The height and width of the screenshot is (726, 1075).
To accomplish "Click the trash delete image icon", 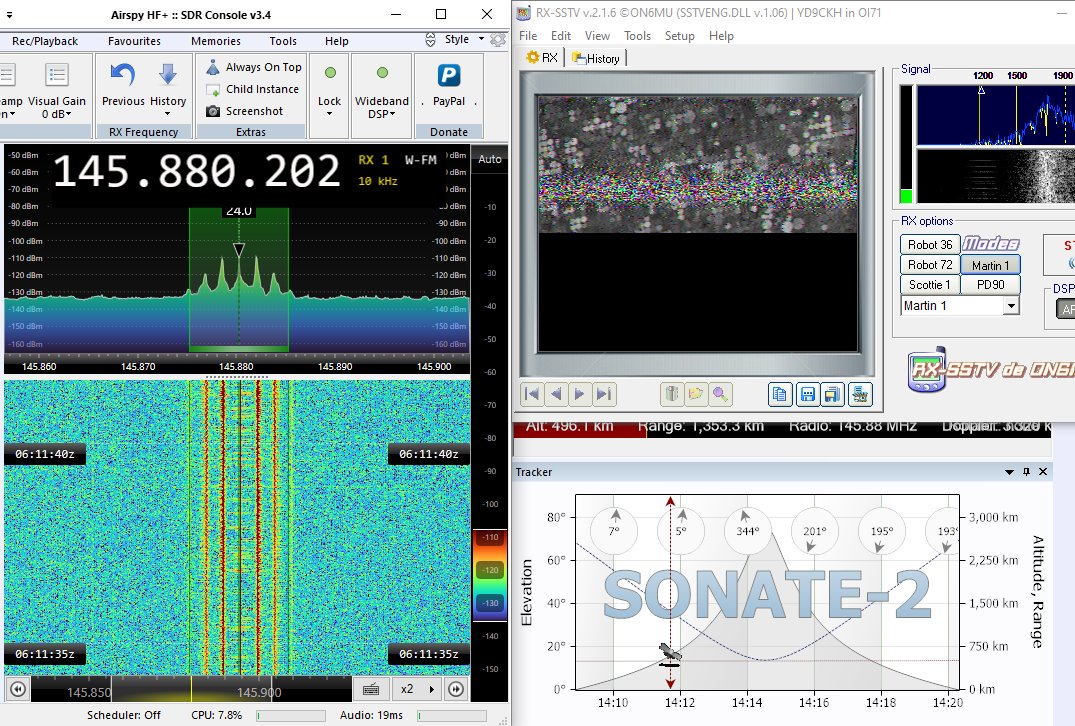I will coord(672,394).
